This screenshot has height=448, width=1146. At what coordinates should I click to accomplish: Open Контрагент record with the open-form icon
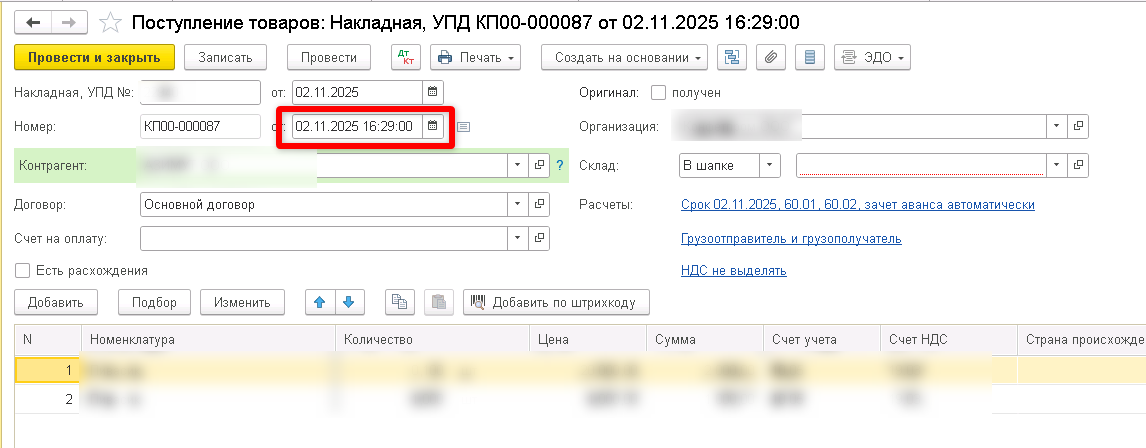point(539,165)
